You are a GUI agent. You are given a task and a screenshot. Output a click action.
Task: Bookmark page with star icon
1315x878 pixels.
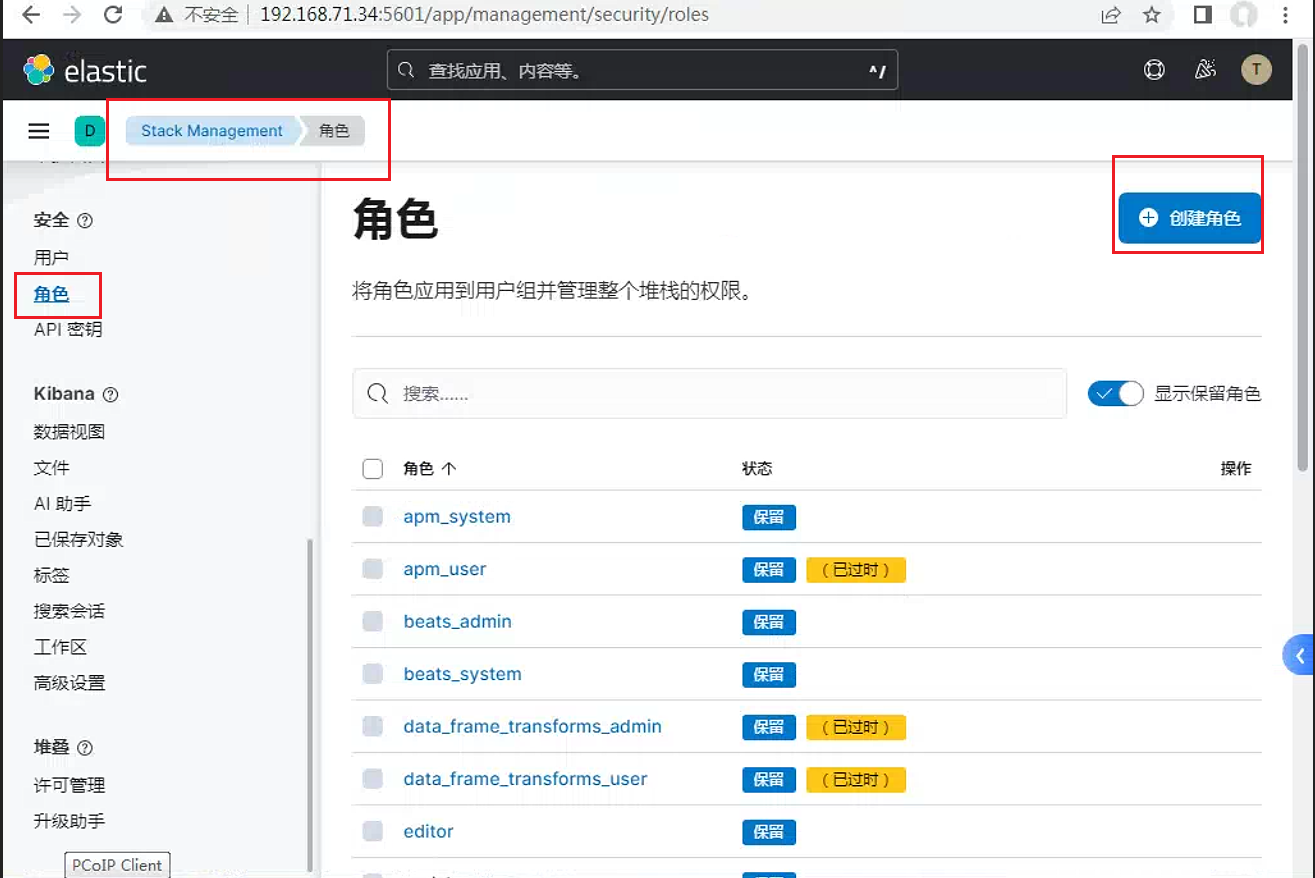[1152, 15]
